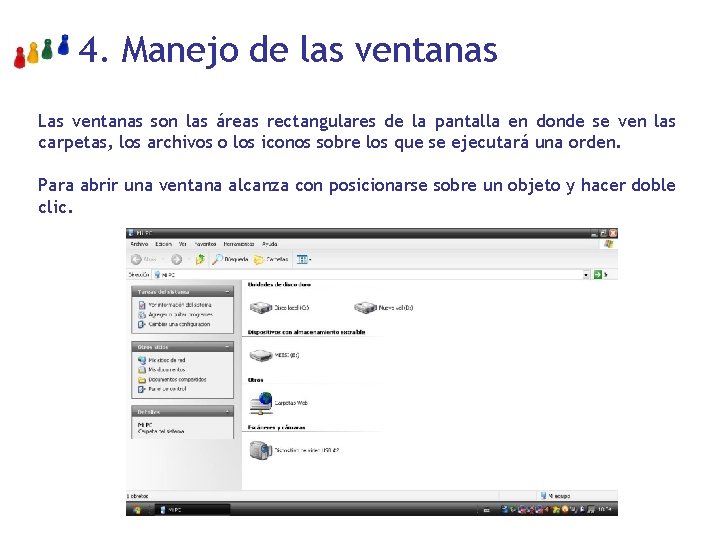Collapse the Detalles panel

tap(227, 412)
